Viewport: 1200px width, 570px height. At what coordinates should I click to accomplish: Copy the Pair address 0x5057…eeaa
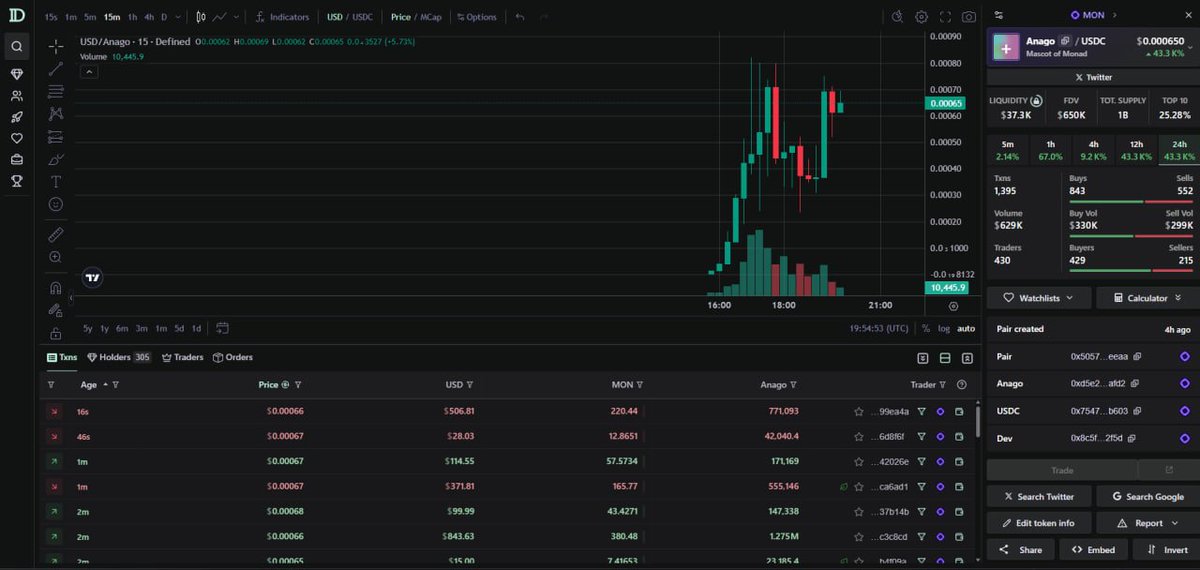coord(1137,356)
